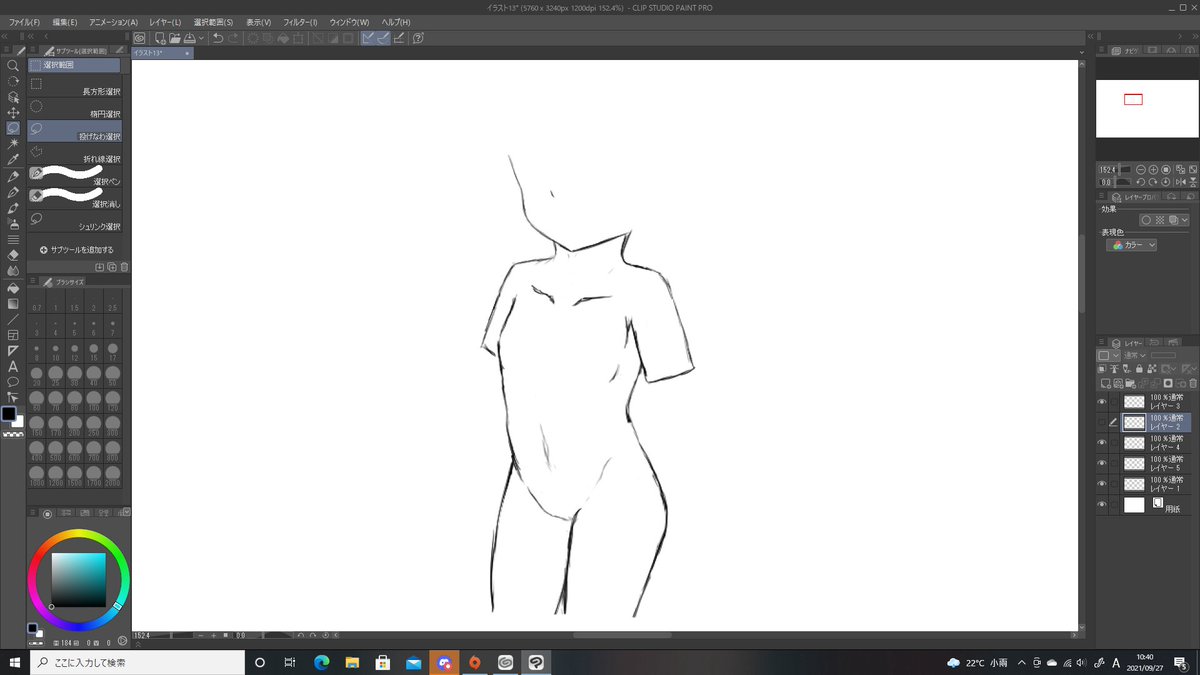Hide layer レイヤー 3
The height and width of the screenshot is (675, 1200).
pyautogui.click(x=1102, y=402)
